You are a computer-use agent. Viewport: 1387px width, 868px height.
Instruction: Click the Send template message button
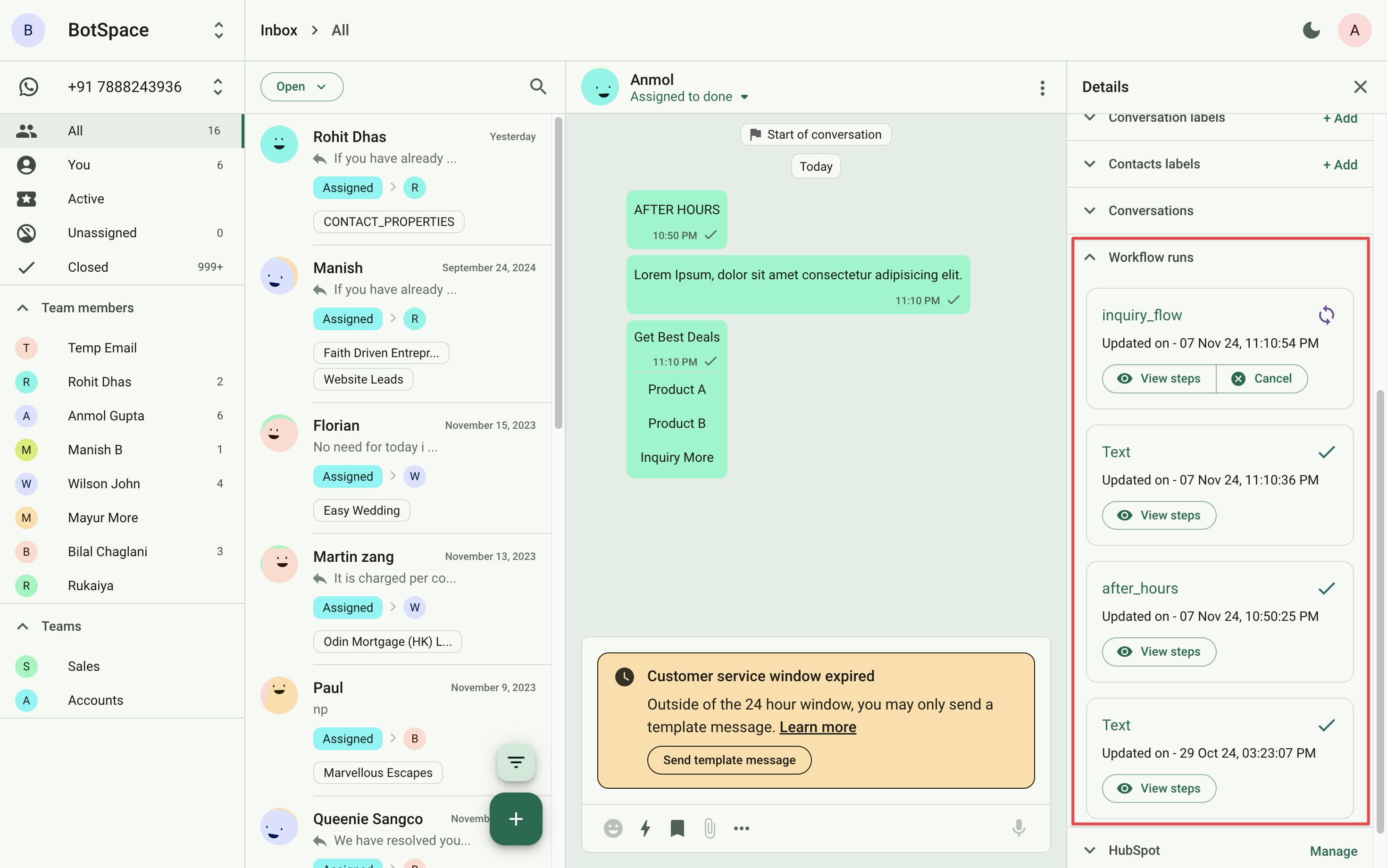point(729,760)
